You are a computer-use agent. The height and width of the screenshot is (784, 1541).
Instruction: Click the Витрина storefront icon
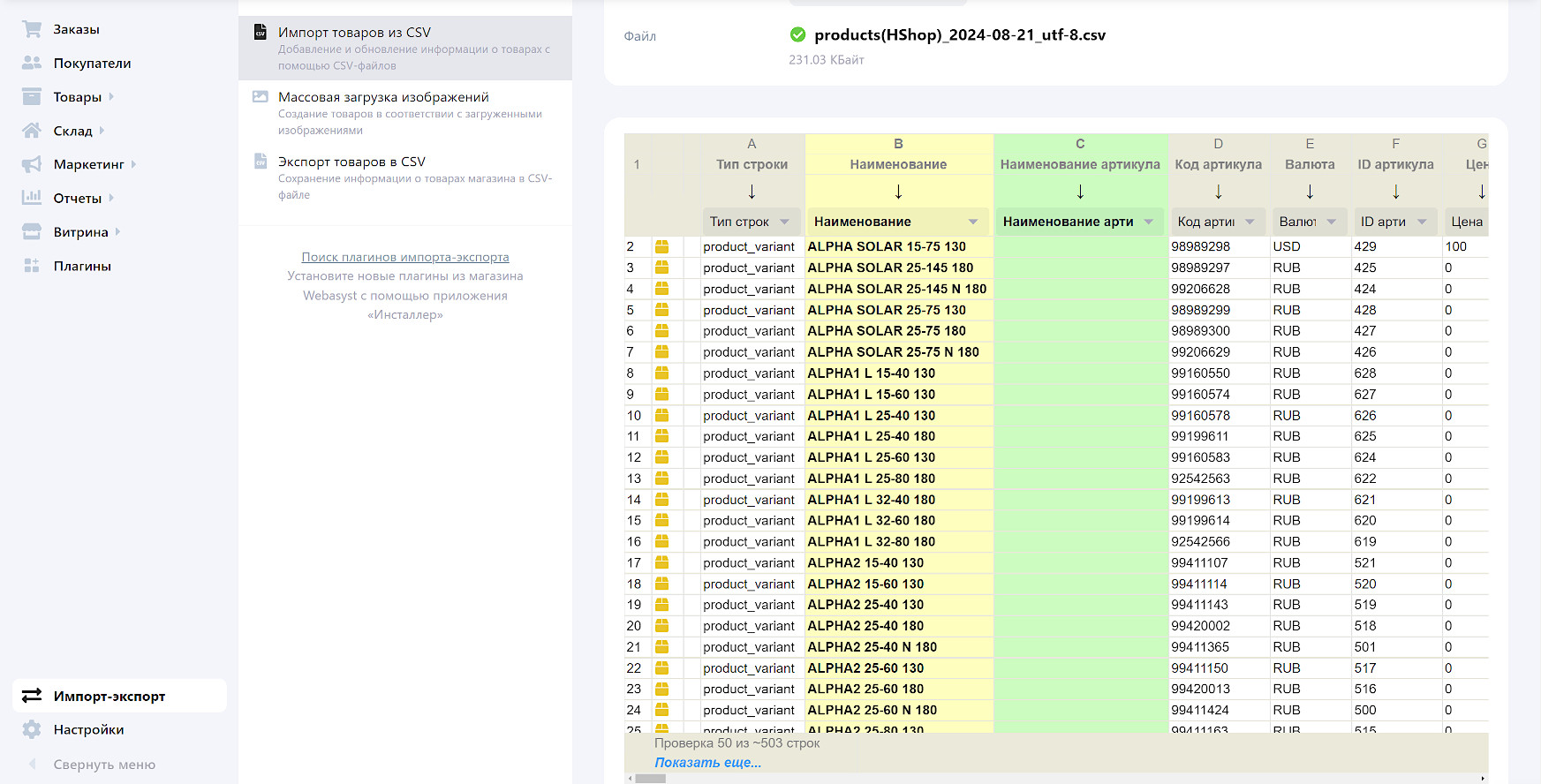(x=32, y=232)
